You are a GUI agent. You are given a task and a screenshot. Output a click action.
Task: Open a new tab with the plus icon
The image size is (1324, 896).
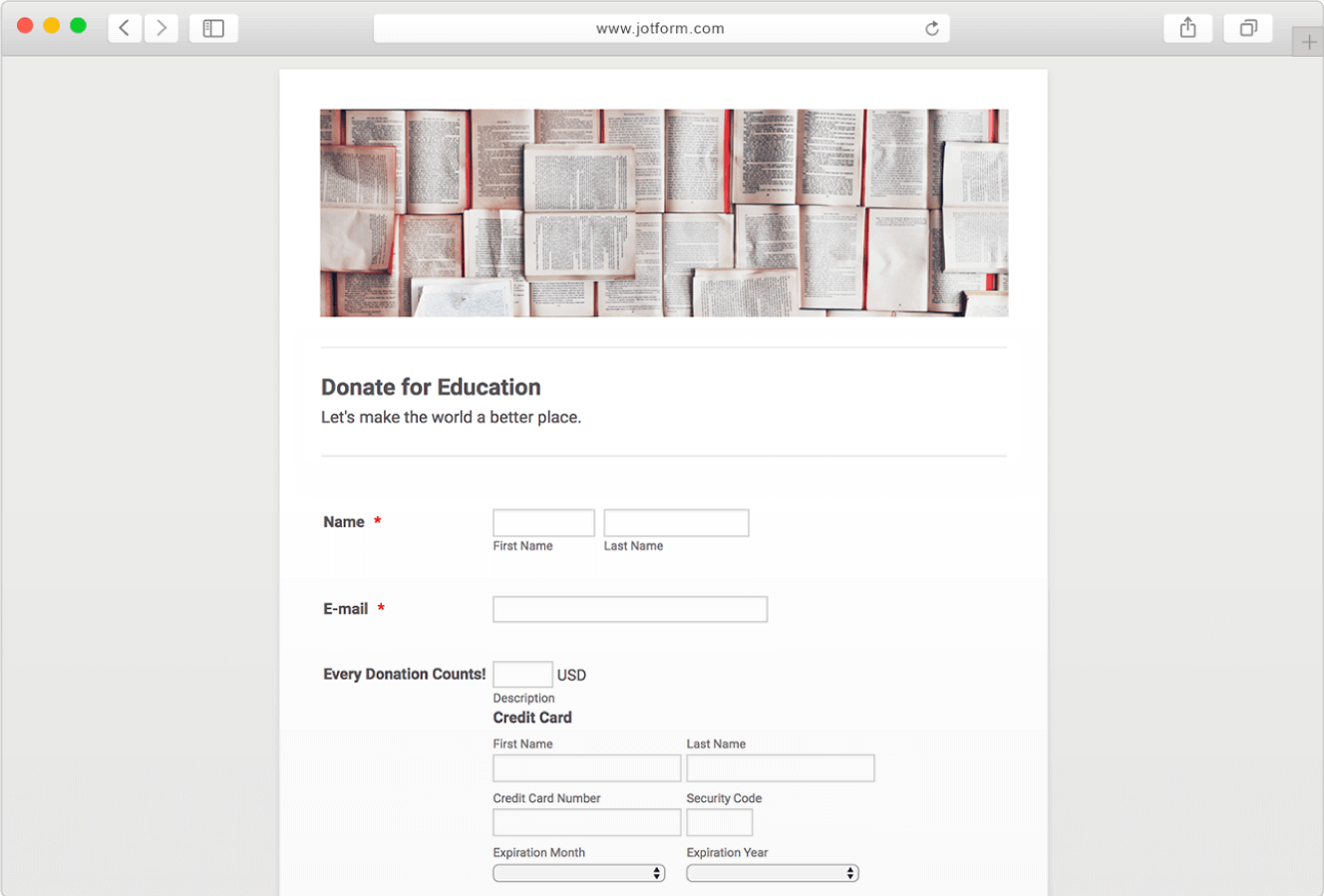[1306, 42]
